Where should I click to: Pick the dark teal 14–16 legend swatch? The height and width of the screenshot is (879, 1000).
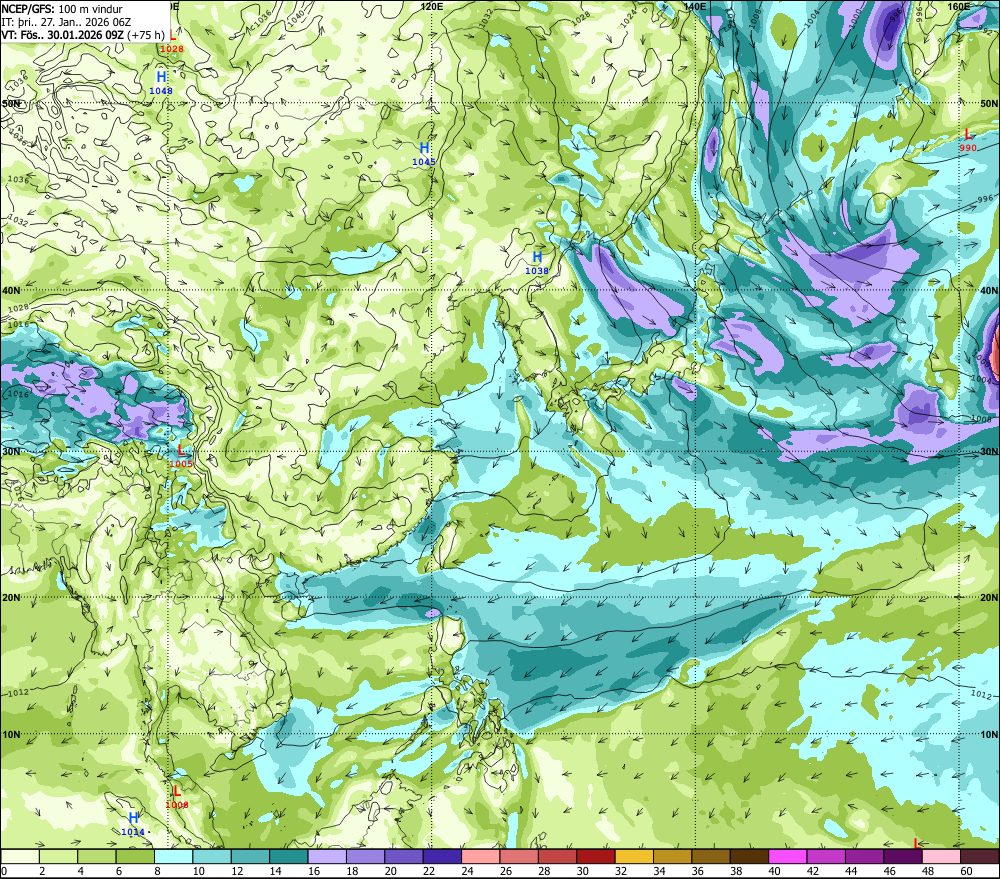coord(288,856)
